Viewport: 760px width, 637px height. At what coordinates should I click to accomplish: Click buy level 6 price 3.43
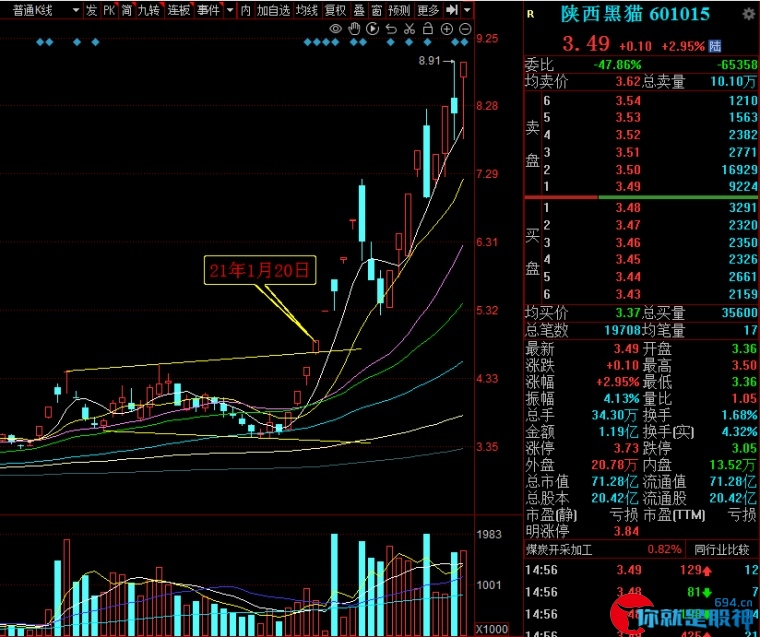tap(628, 294)
